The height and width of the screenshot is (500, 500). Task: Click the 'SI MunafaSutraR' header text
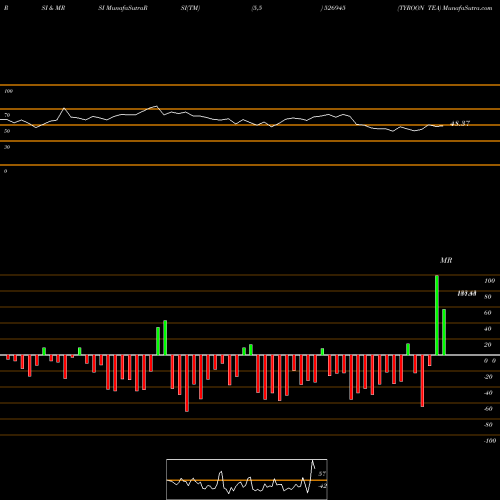click(x=123, y=8)
